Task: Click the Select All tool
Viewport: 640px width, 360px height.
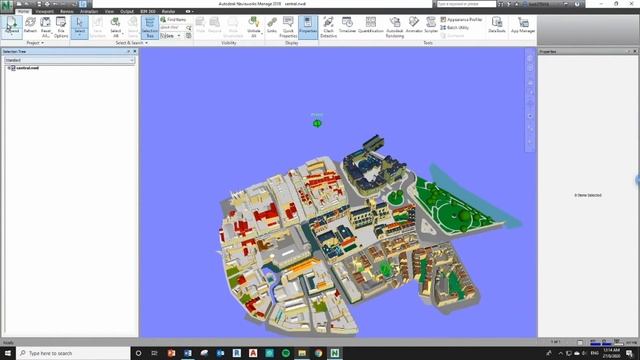Action: (116, 27)
